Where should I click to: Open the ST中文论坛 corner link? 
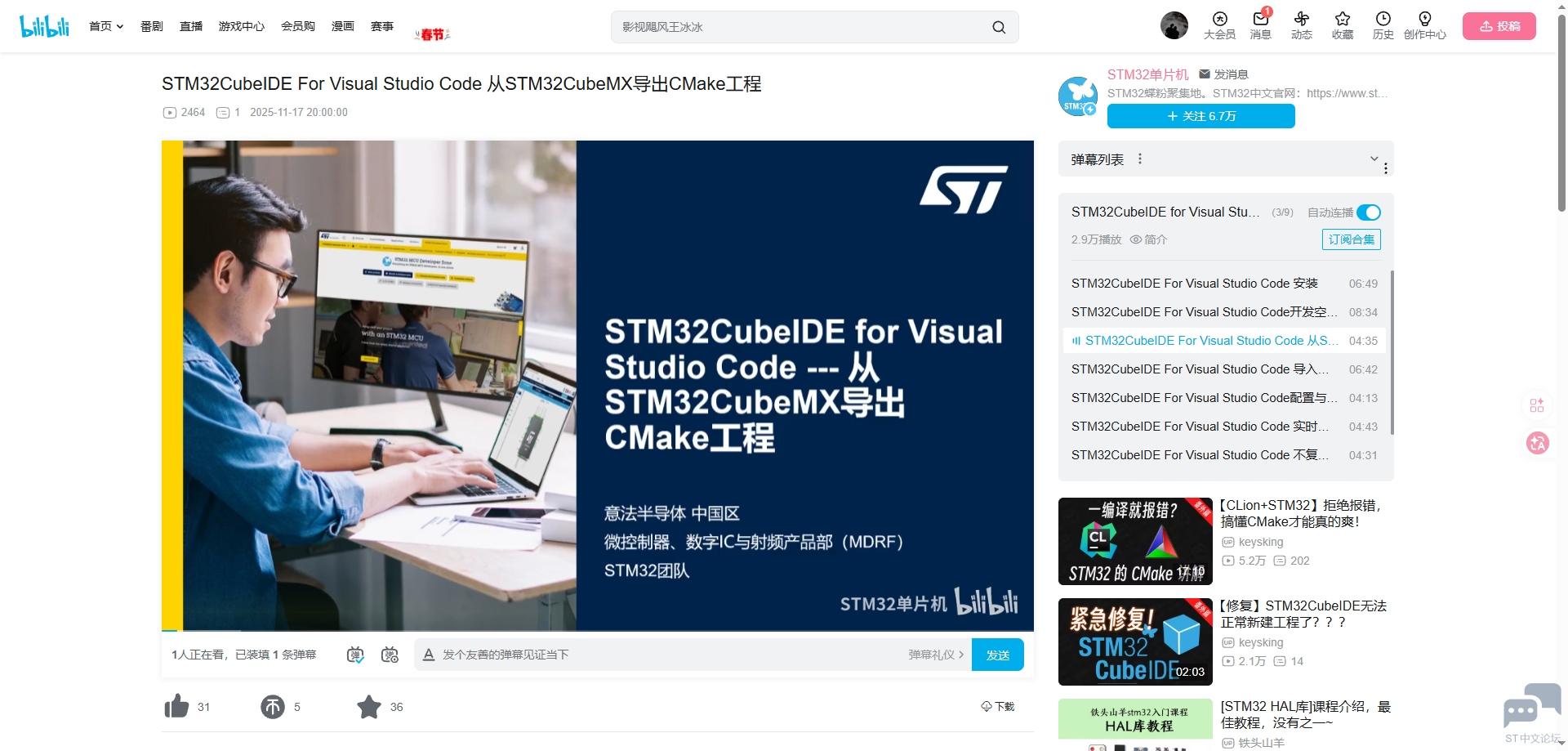click(x=1532, y=738)
